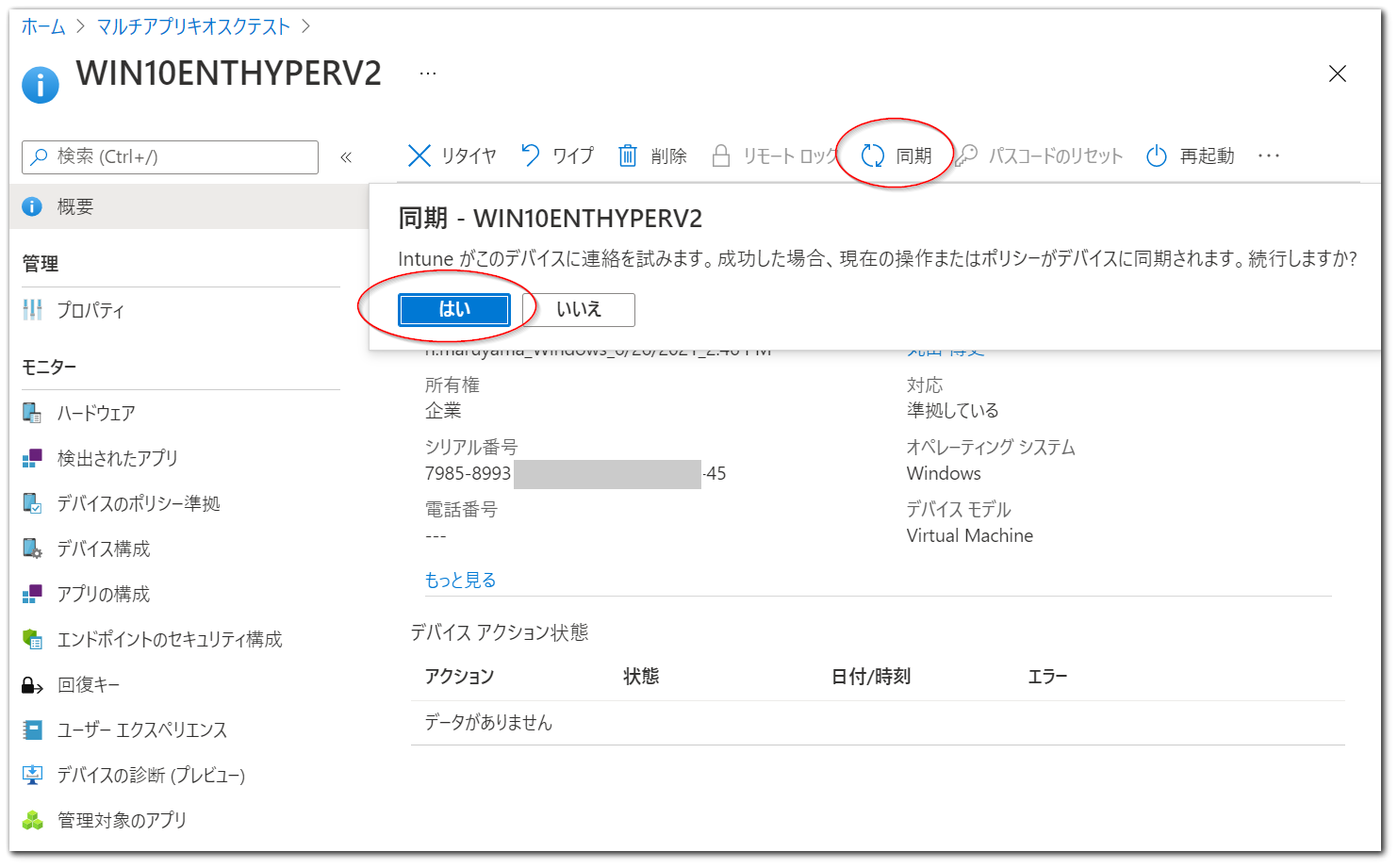Click the Windows operating system value

(944, 473)
